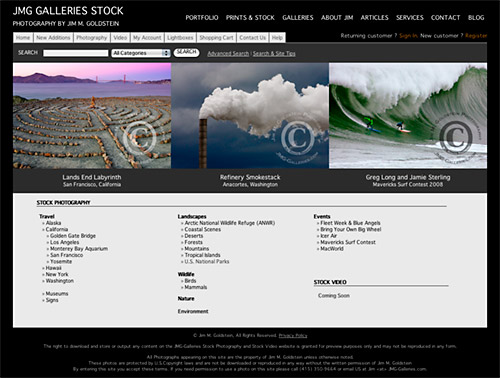Click the Search & Site Tips link
The width and height of the screenshot is (500, 378).
[x=274, y=53]
